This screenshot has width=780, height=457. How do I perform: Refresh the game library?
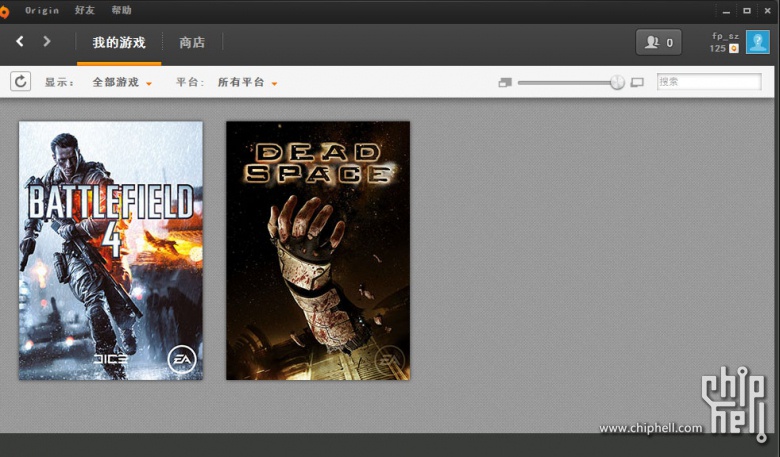20,81
